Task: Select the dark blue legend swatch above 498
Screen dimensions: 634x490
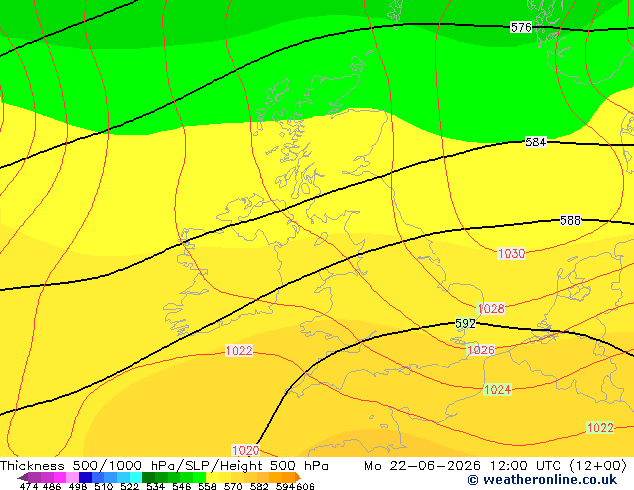Action: 85,477
